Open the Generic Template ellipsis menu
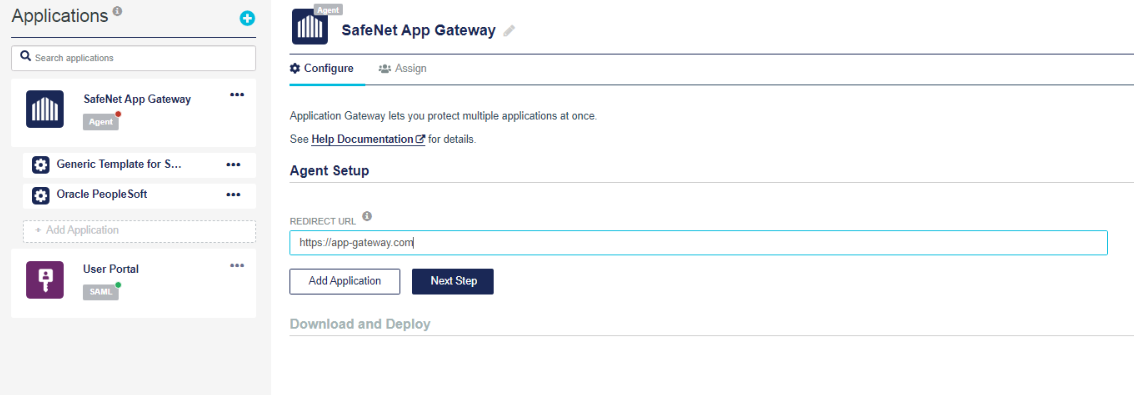Screen dimensions: 1134x395 (x=233, y=164)
